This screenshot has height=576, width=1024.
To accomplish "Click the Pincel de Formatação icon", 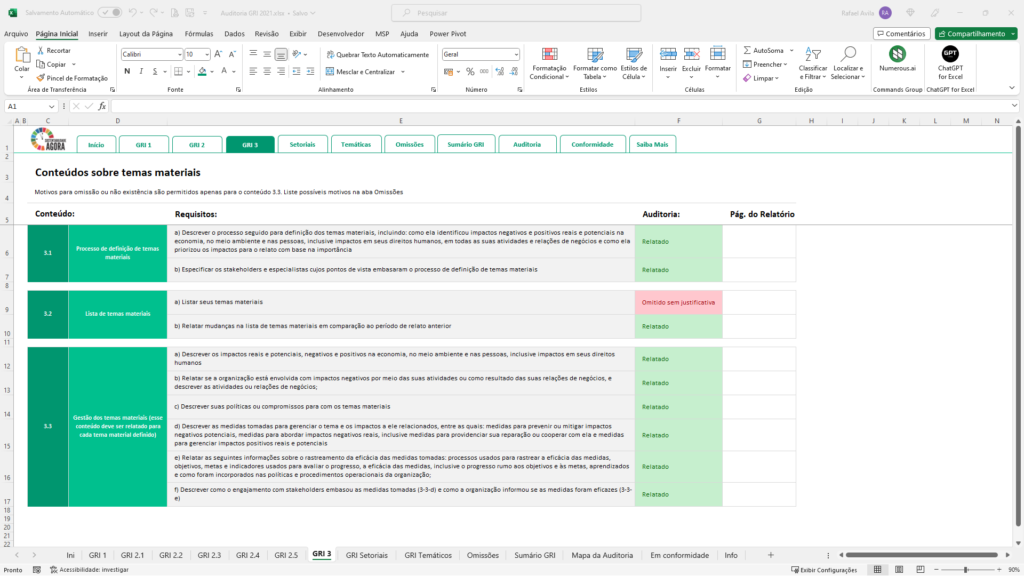I will 40,78.
